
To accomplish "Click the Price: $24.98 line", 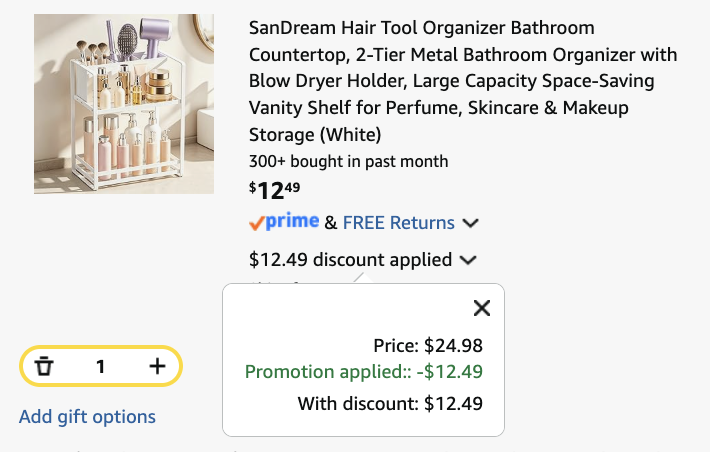I will click(x=428, y=346).
